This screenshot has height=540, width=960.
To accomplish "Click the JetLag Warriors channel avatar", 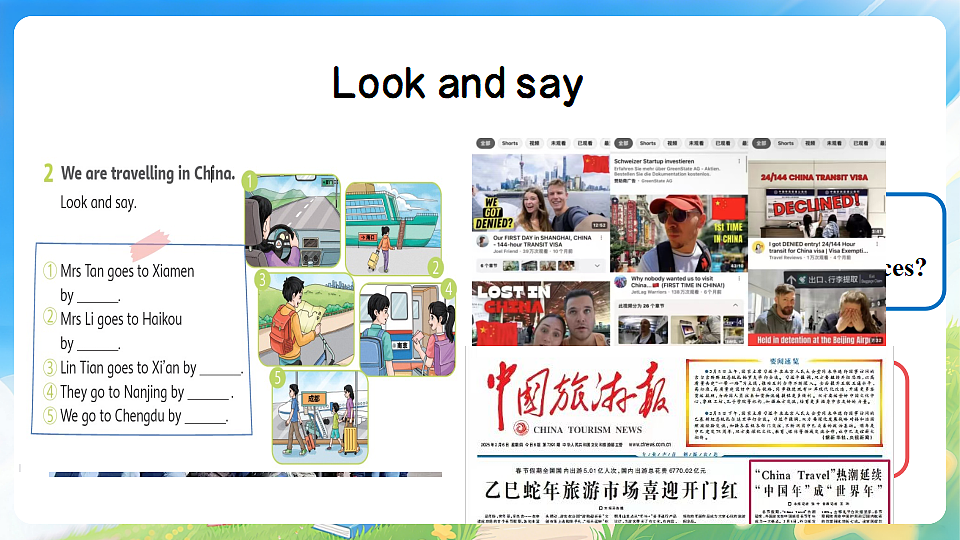I will [x=620, y=282].
